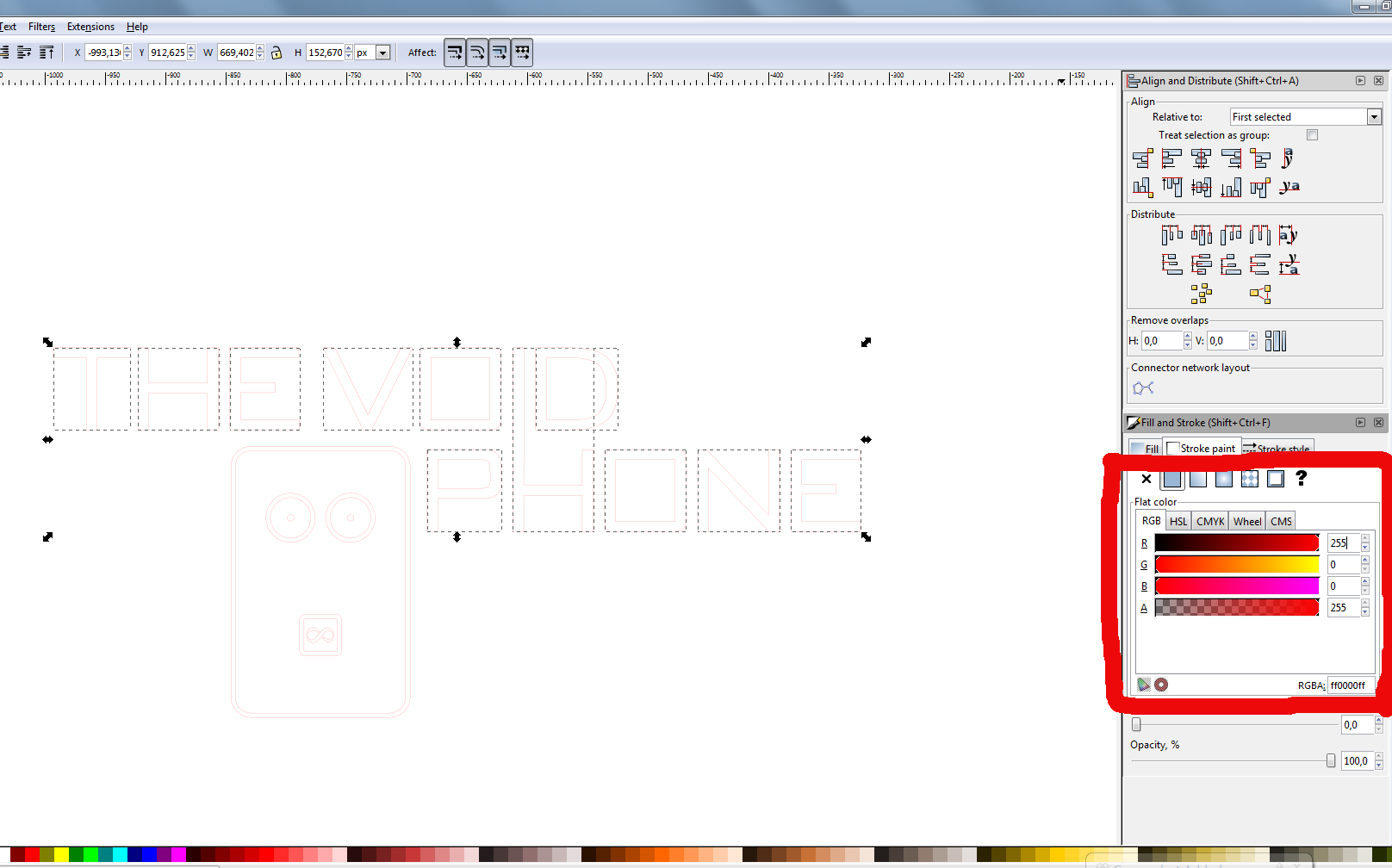
Task: Align bottom edges to top edge of anchor
Action: point(1142,187)
